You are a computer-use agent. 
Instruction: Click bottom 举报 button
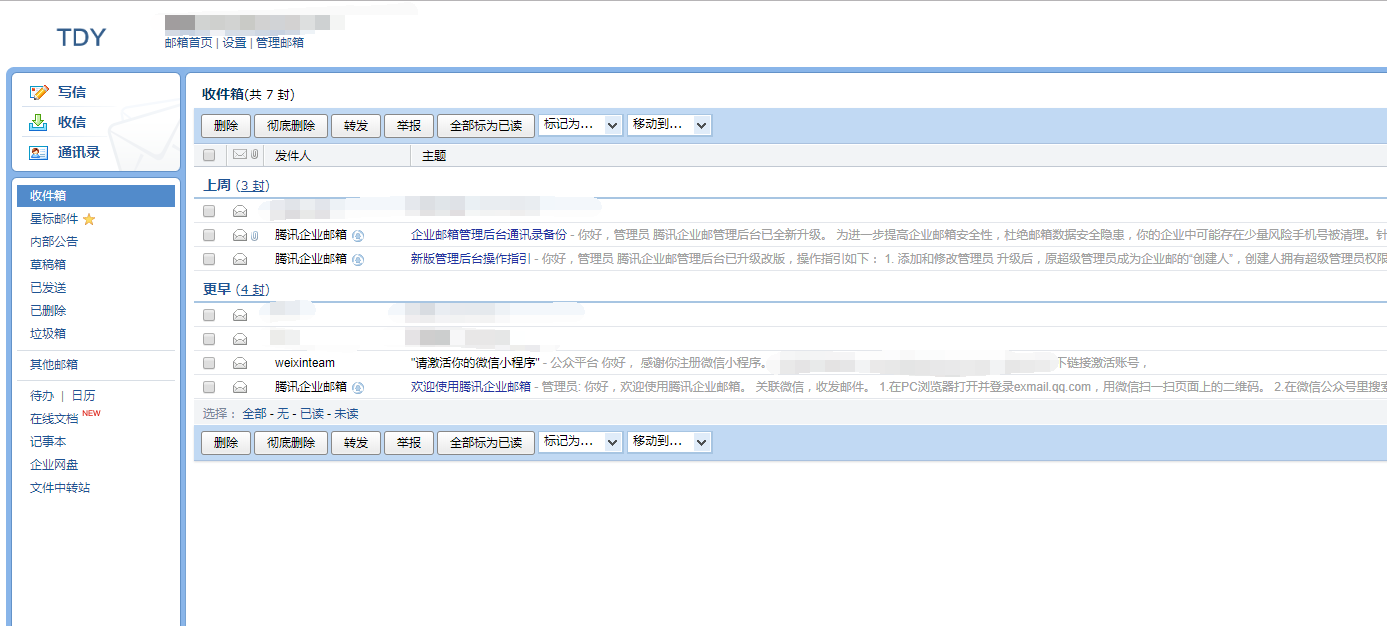(x=409, y=442)
